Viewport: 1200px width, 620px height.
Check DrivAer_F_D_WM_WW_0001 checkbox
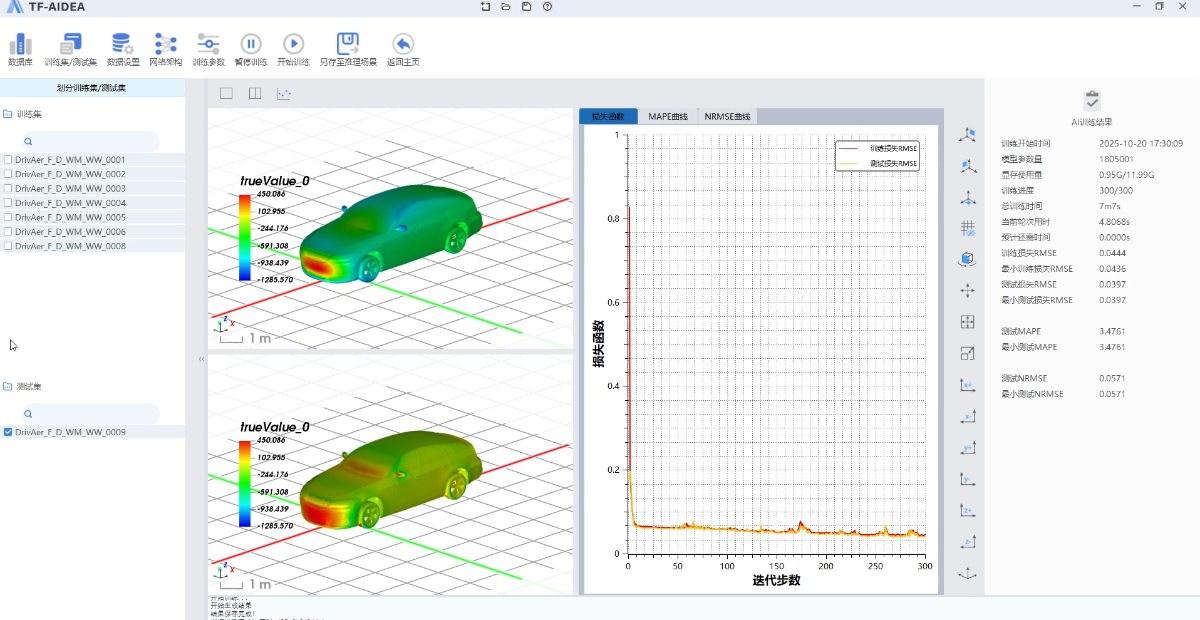pyautogui.click(x=9, y=160)
